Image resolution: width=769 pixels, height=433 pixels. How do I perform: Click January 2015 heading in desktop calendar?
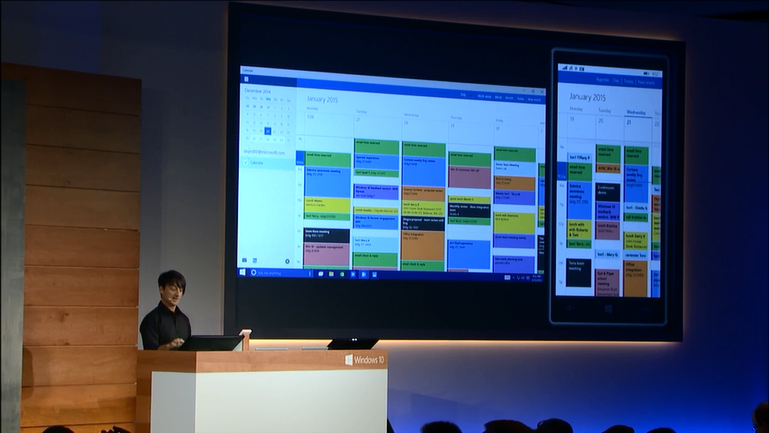coord(322,99)
